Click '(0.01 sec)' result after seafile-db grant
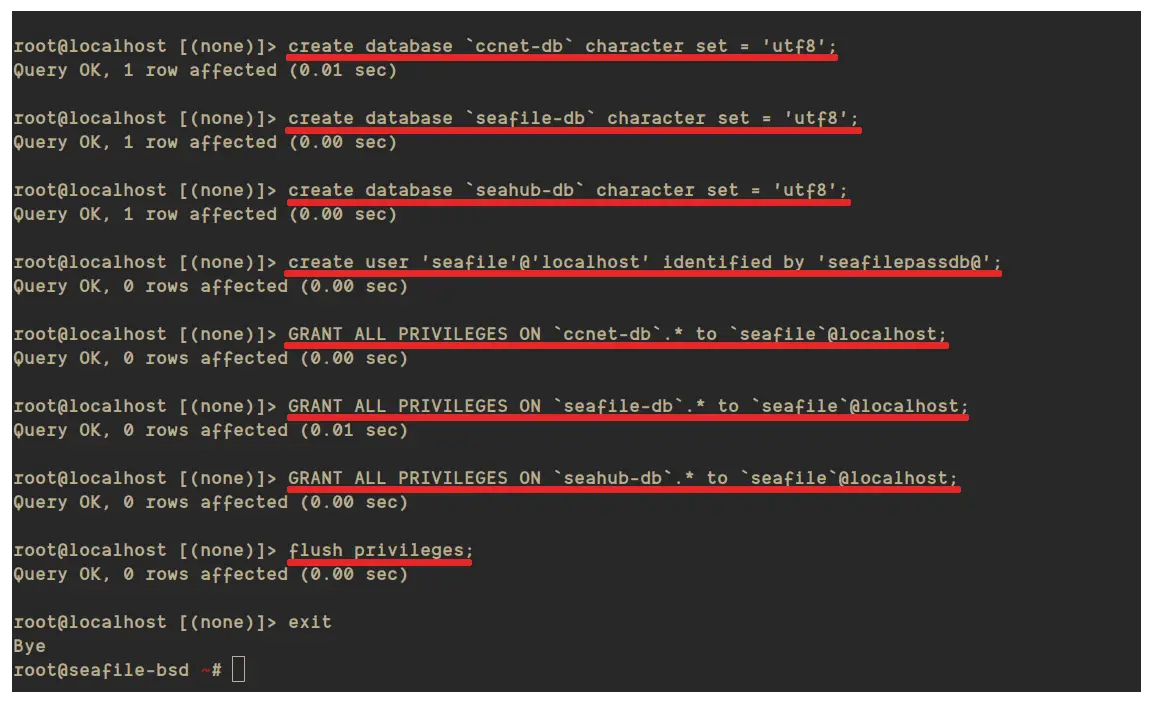This screenshot has width=1154, height=704. coord(353,430)
